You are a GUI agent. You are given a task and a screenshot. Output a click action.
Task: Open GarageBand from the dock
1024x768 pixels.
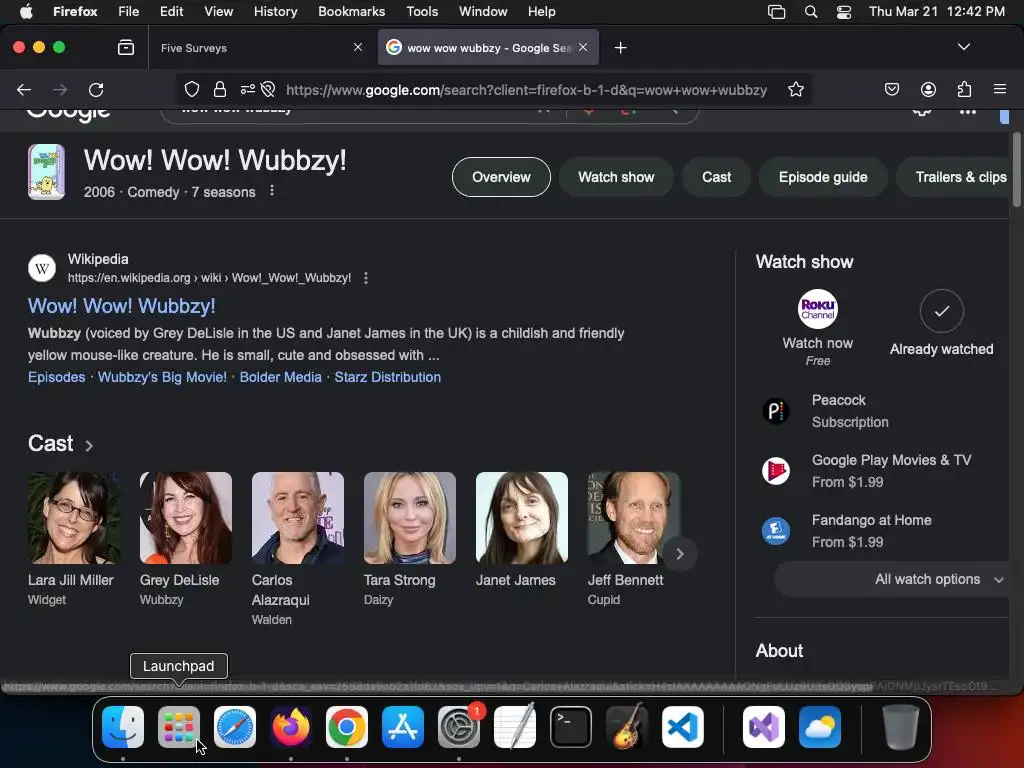tap(627, 727)
